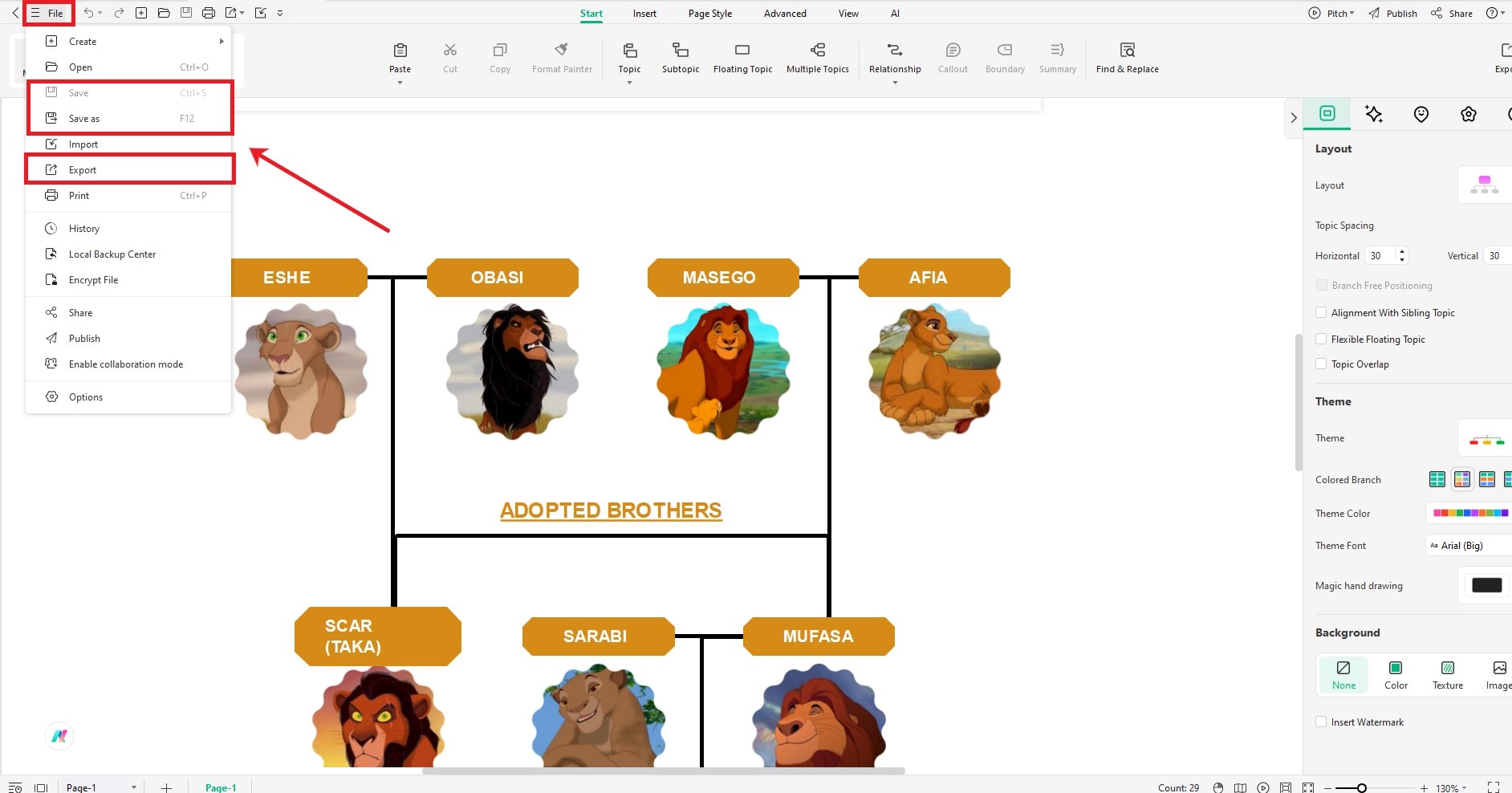Insert a Subtopic

tap(681, 58)
